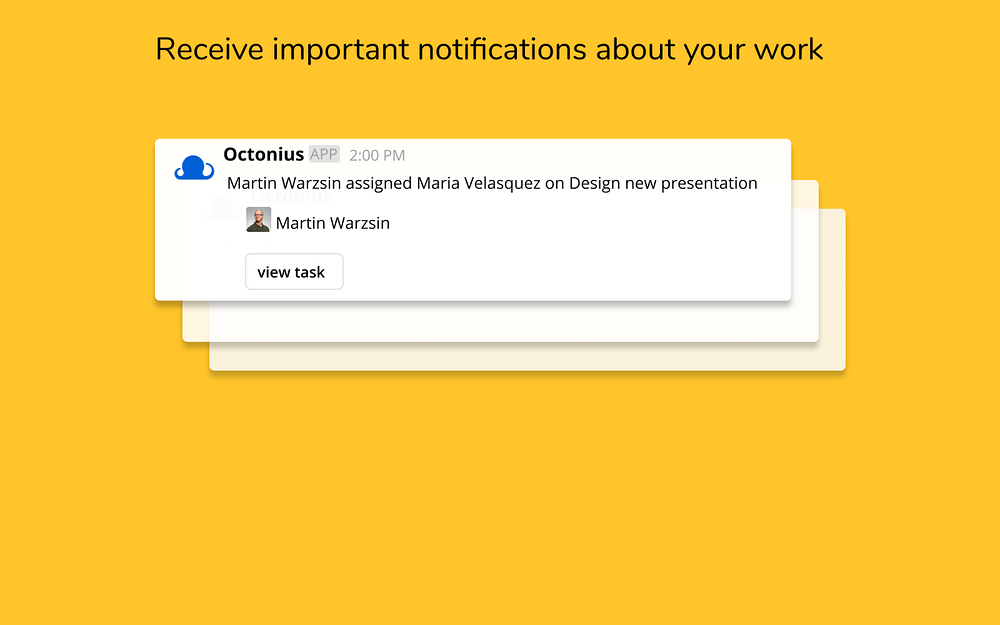Click the Martin Warzsin name beside the avatar

333,223
